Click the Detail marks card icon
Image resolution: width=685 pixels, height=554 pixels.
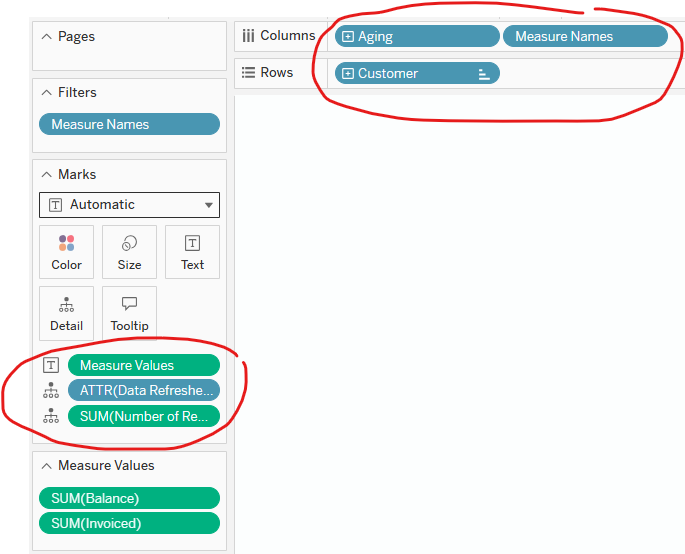coord(66,305)
